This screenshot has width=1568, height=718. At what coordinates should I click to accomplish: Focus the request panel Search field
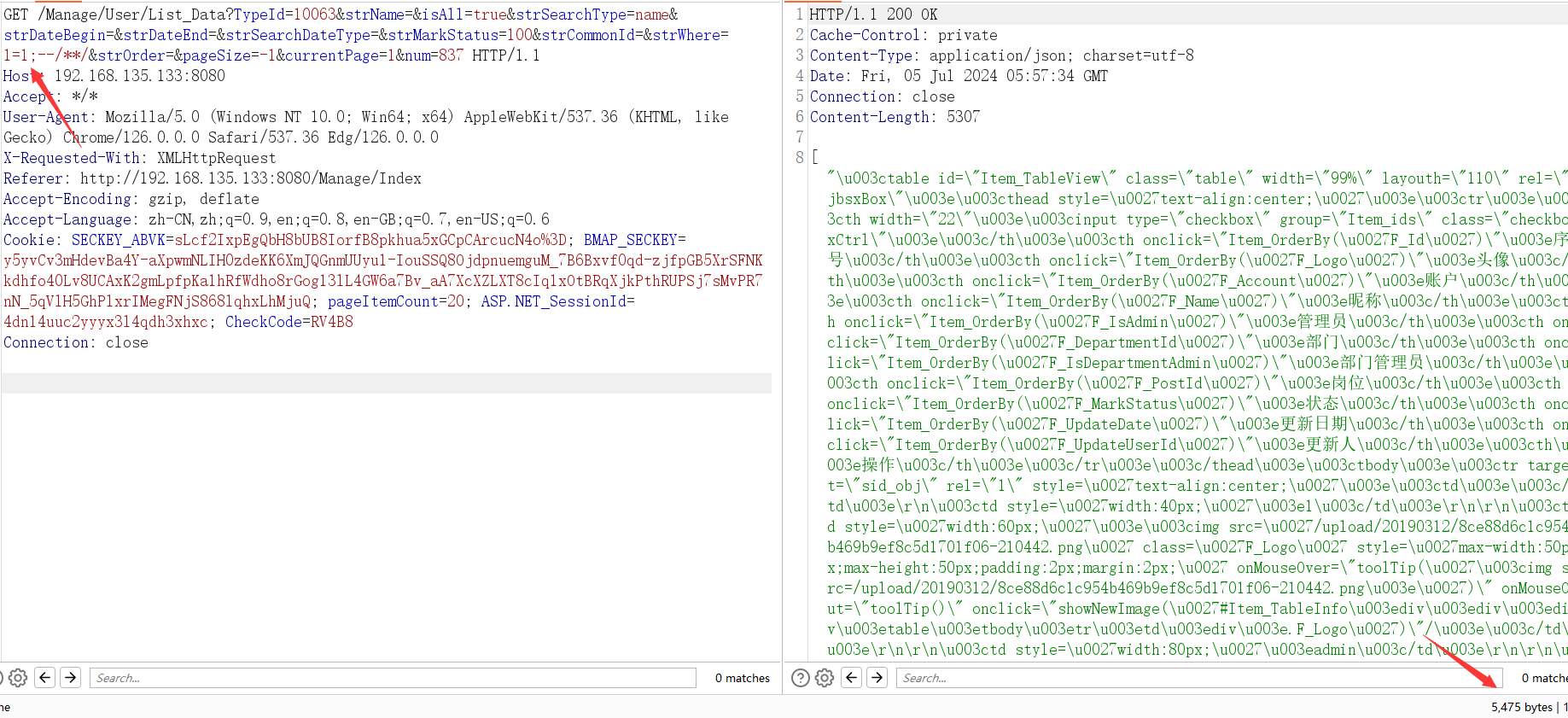pos(393,678)
